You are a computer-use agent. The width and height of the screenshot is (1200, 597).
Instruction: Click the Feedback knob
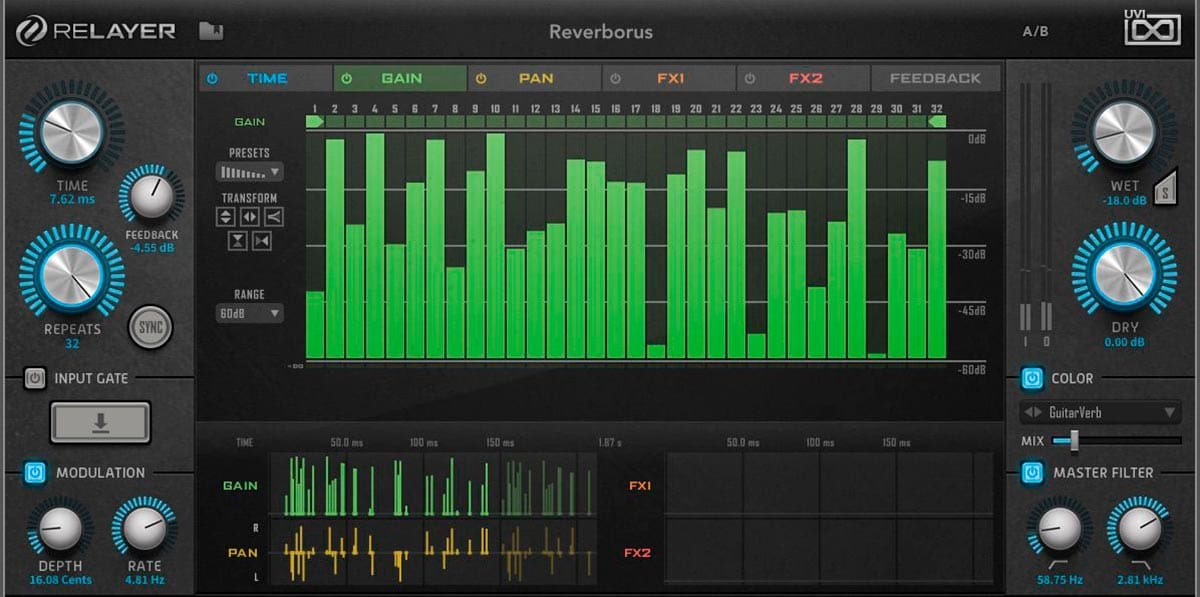[x=152, y=195]
